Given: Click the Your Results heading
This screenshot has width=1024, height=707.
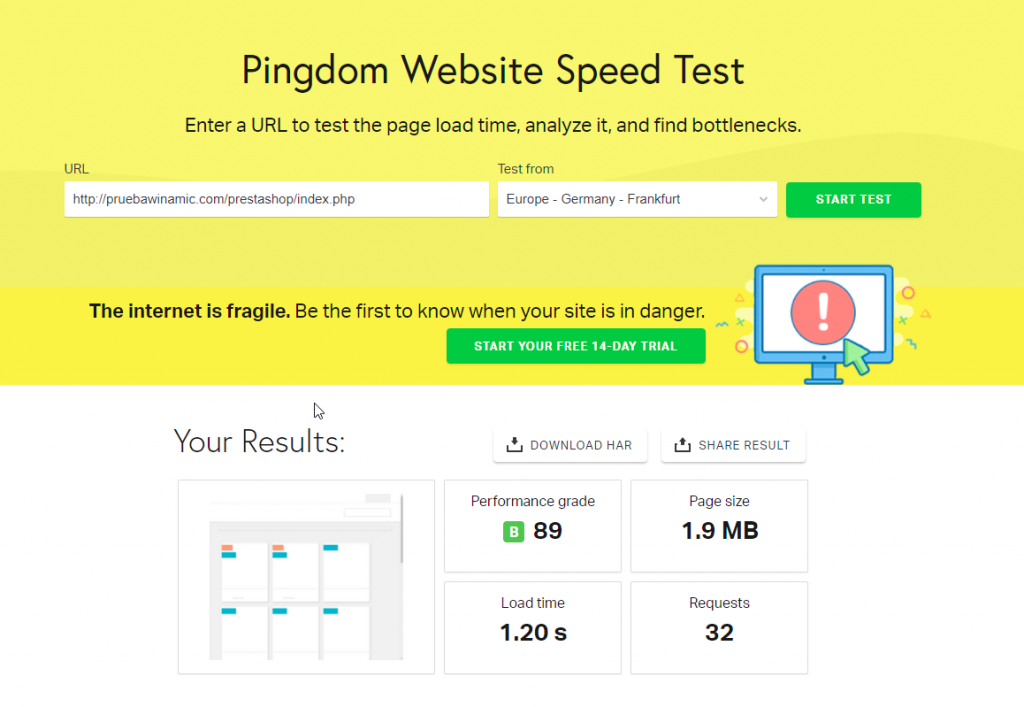Looking at the screenshot, I should 259,441.
